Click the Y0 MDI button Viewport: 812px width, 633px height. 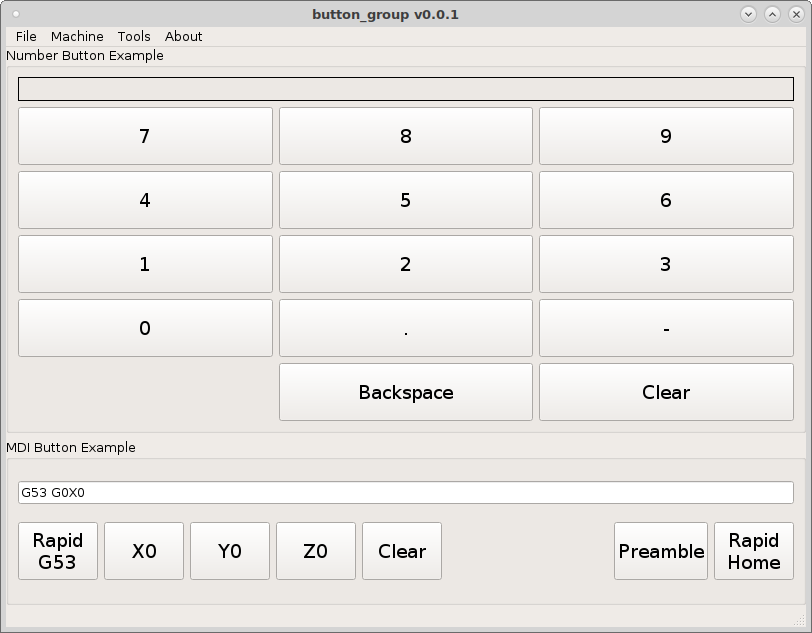[x=230, y=551]
